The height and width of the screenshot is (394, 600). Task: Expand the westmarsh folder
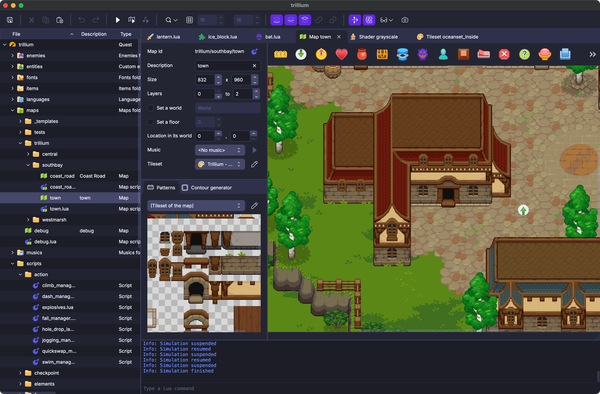click(28, 220)
